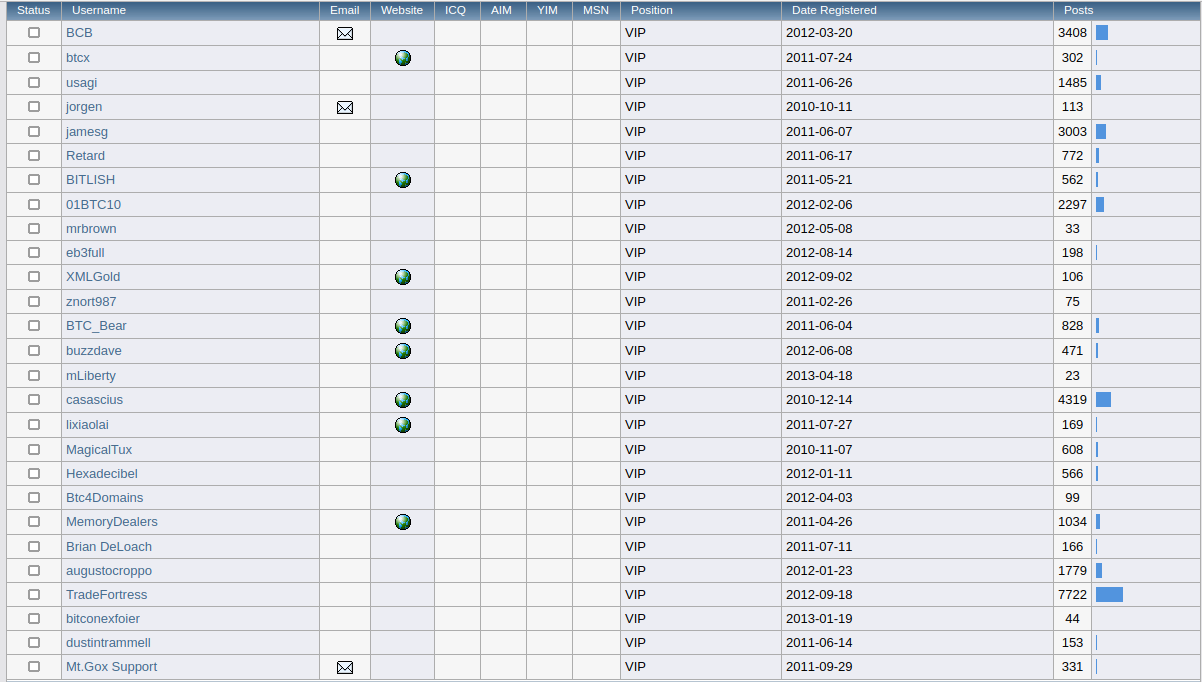Tick the checkbox for BCB

(34, 33)
